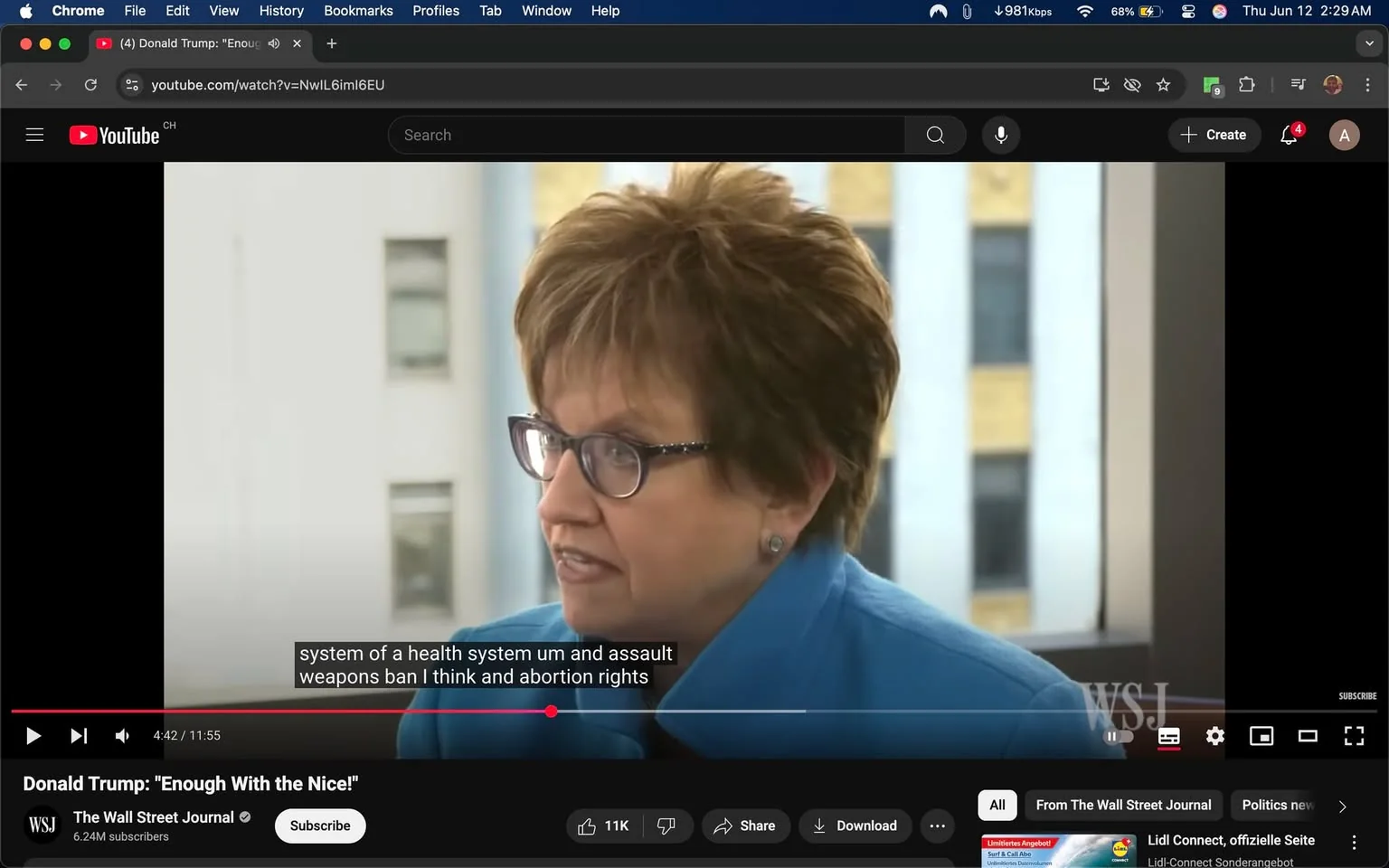Bookmark this page star

pos(1163,85)
